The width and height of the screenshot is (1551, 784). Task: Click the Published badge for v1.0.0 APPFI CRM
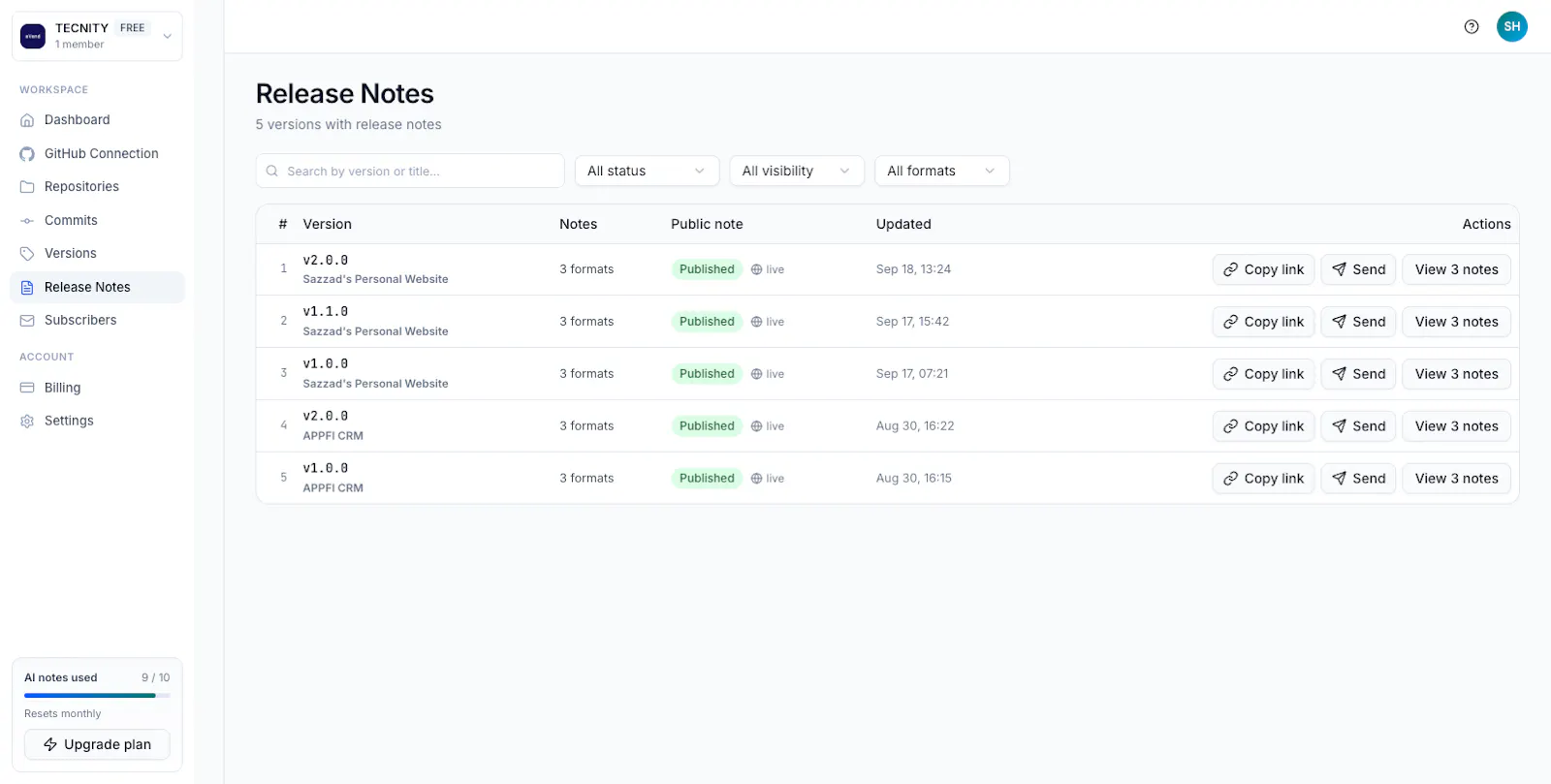click(707, 479)
